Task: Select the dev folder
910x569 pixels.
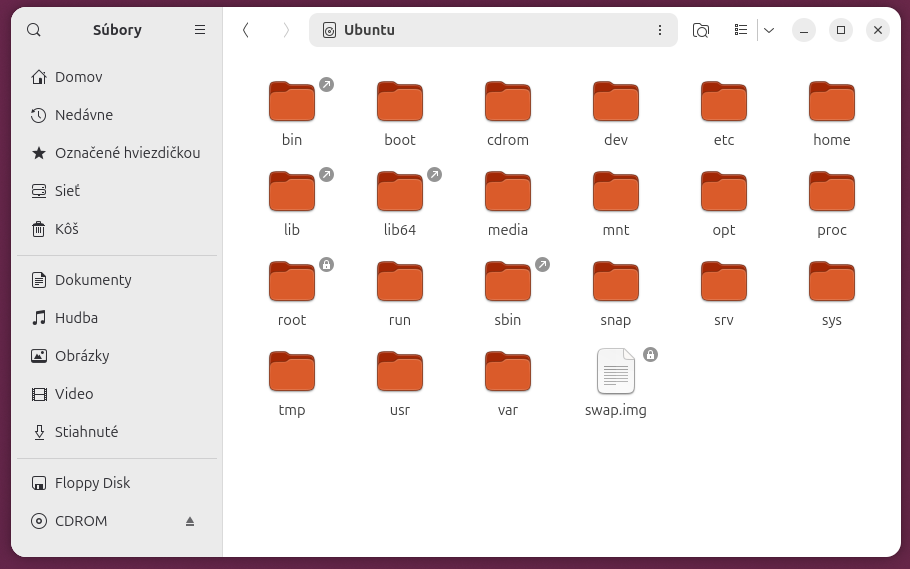Action: point(616,102)
